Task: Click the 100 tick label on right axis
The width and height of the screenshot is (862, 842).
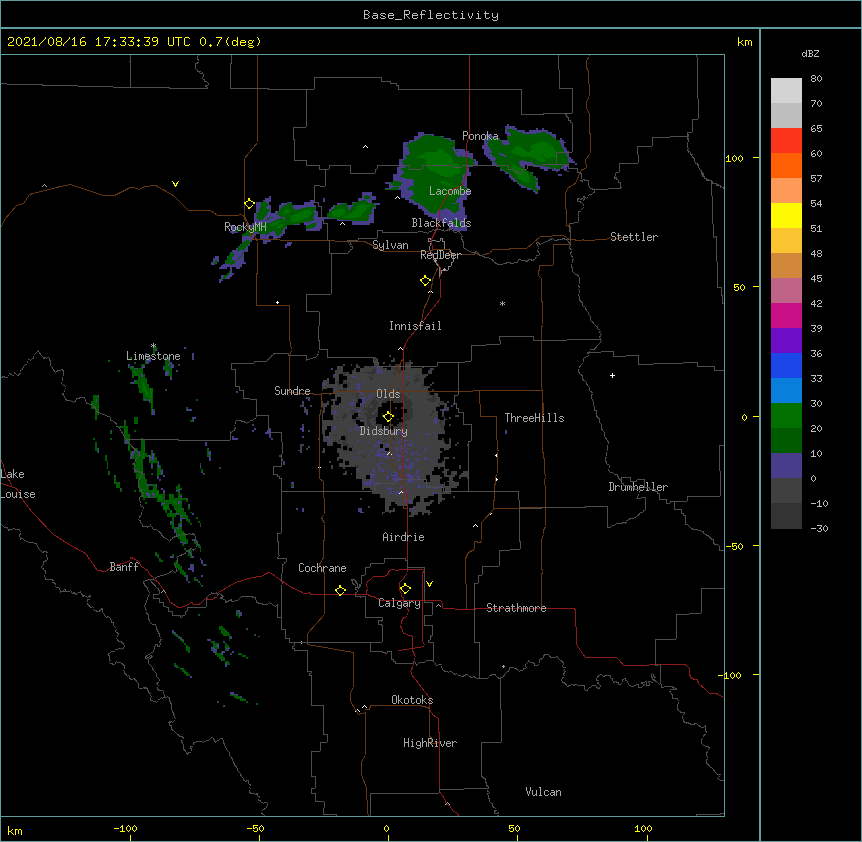Action: [x=734, y=158]
